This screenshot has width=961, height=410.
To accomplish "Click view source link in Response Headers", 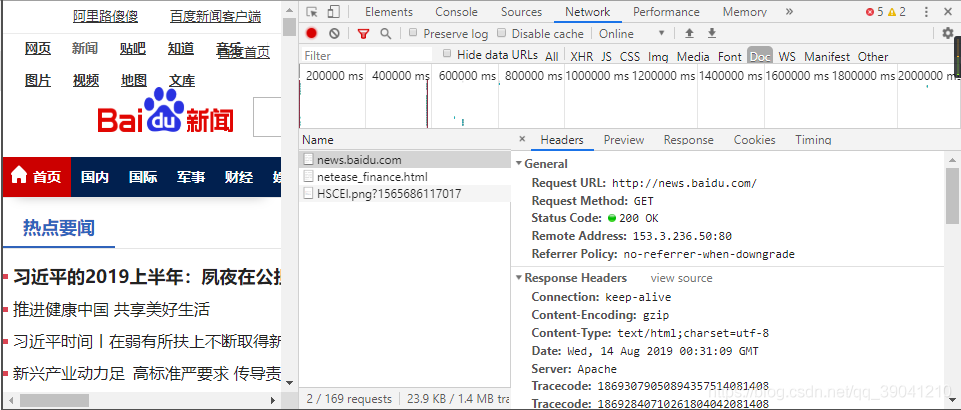I will click(682, 278).
